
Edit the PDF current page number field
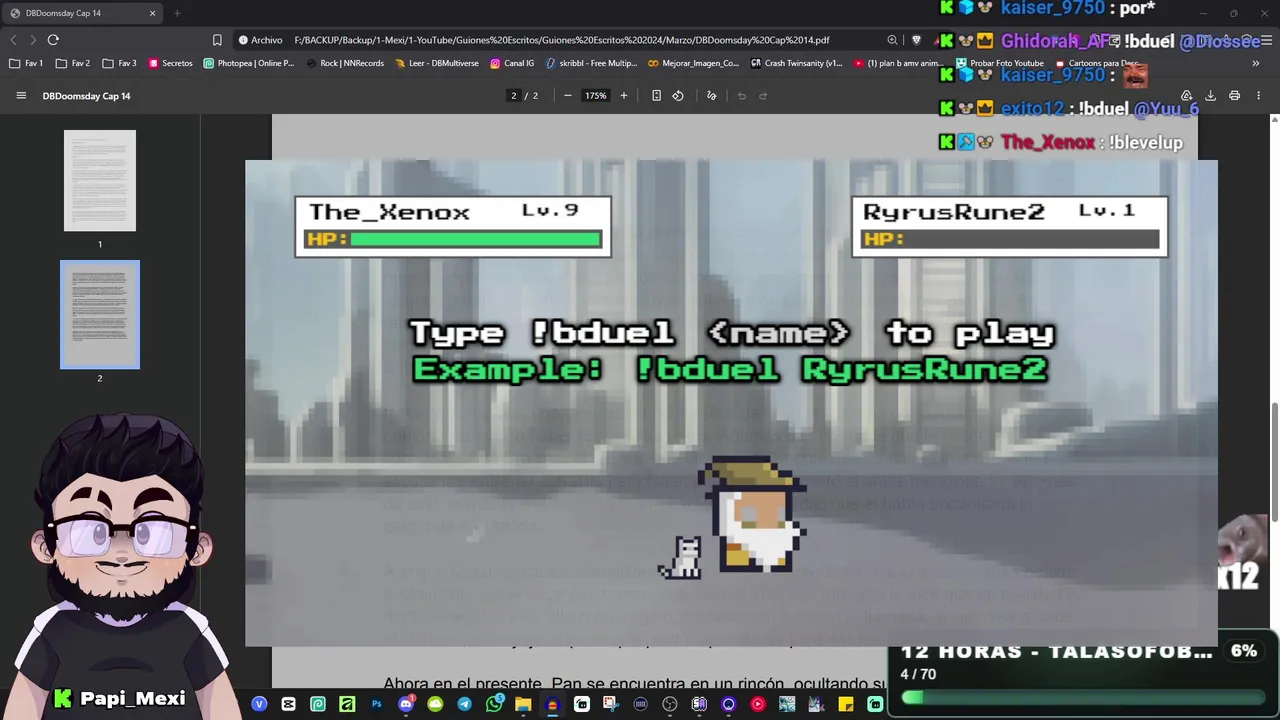tap(514, 96)
